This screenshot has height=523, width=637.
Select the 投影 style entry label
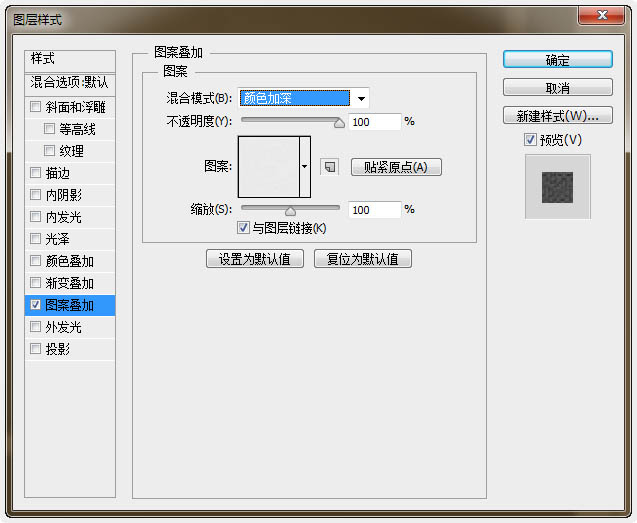pyautogui.click(x=57, y=349)
